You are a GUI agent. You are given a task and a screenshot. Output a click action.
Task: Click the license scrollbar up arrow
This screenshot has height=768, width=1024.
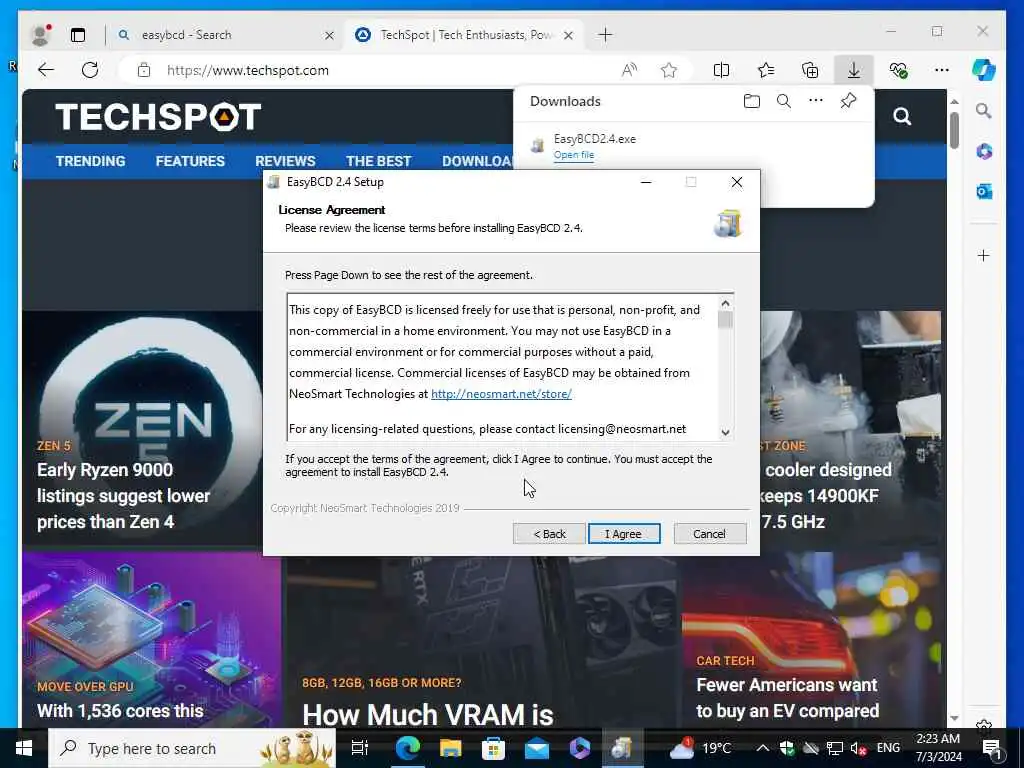pyautogui.click(x=725, y=303)
